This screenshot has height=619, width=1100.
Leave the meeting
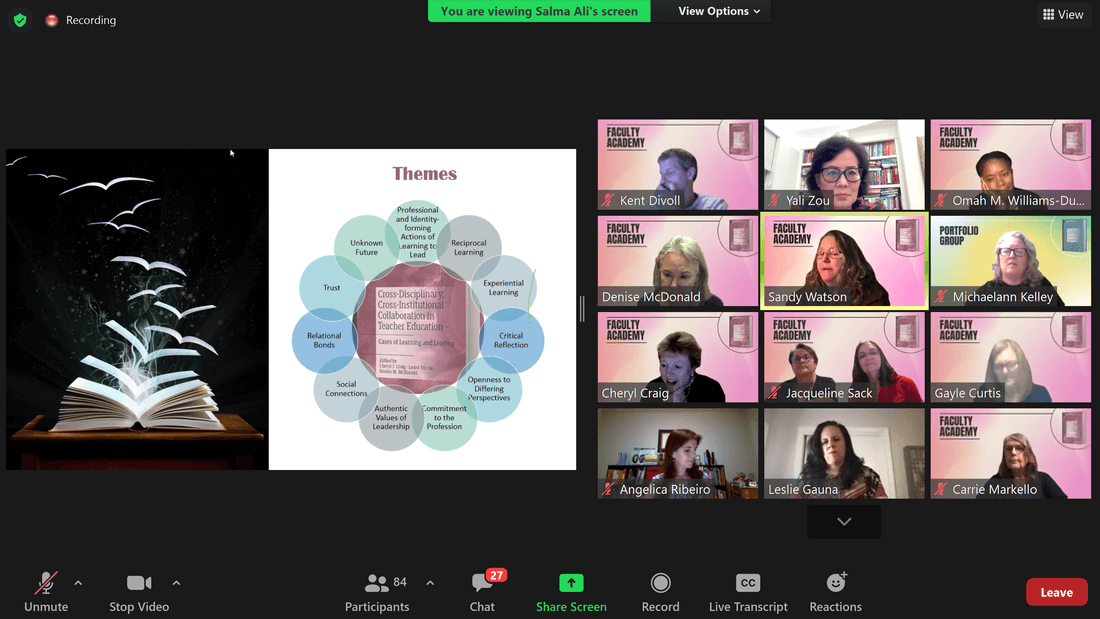tap(1056, 592)
